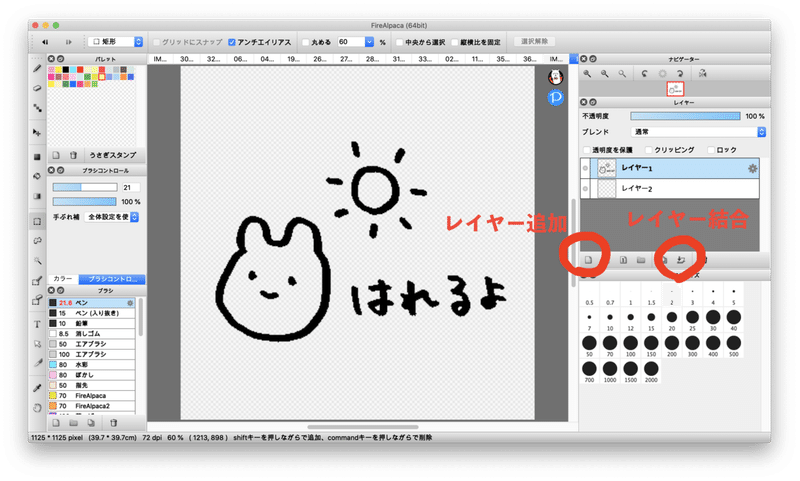
Task: Select the rectangular Selection tool
Action: tap(37, 222)
